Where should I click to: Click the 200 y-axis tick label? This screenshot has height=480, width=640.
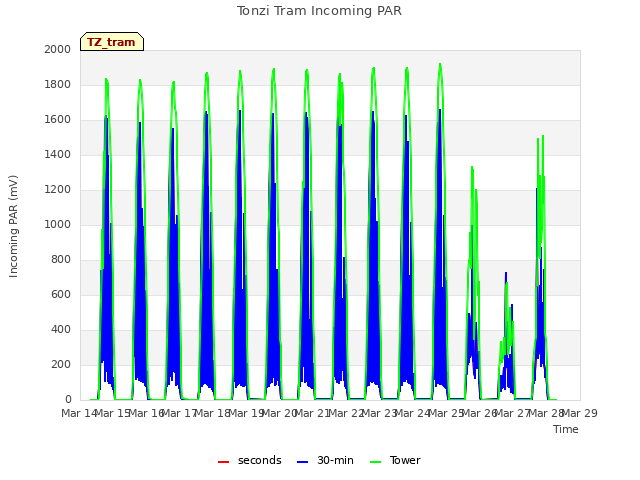[x=61, y=364]
